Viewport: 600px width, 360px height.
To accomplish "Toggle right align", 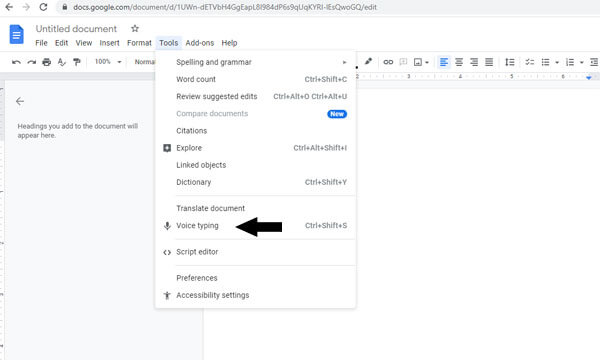I will pyautogui.click(x=474, y=62).
